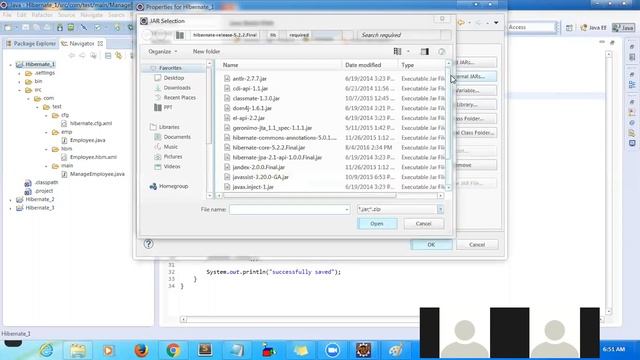Click the File name input field
Screen dimensions: 640x360
(287, 209)
